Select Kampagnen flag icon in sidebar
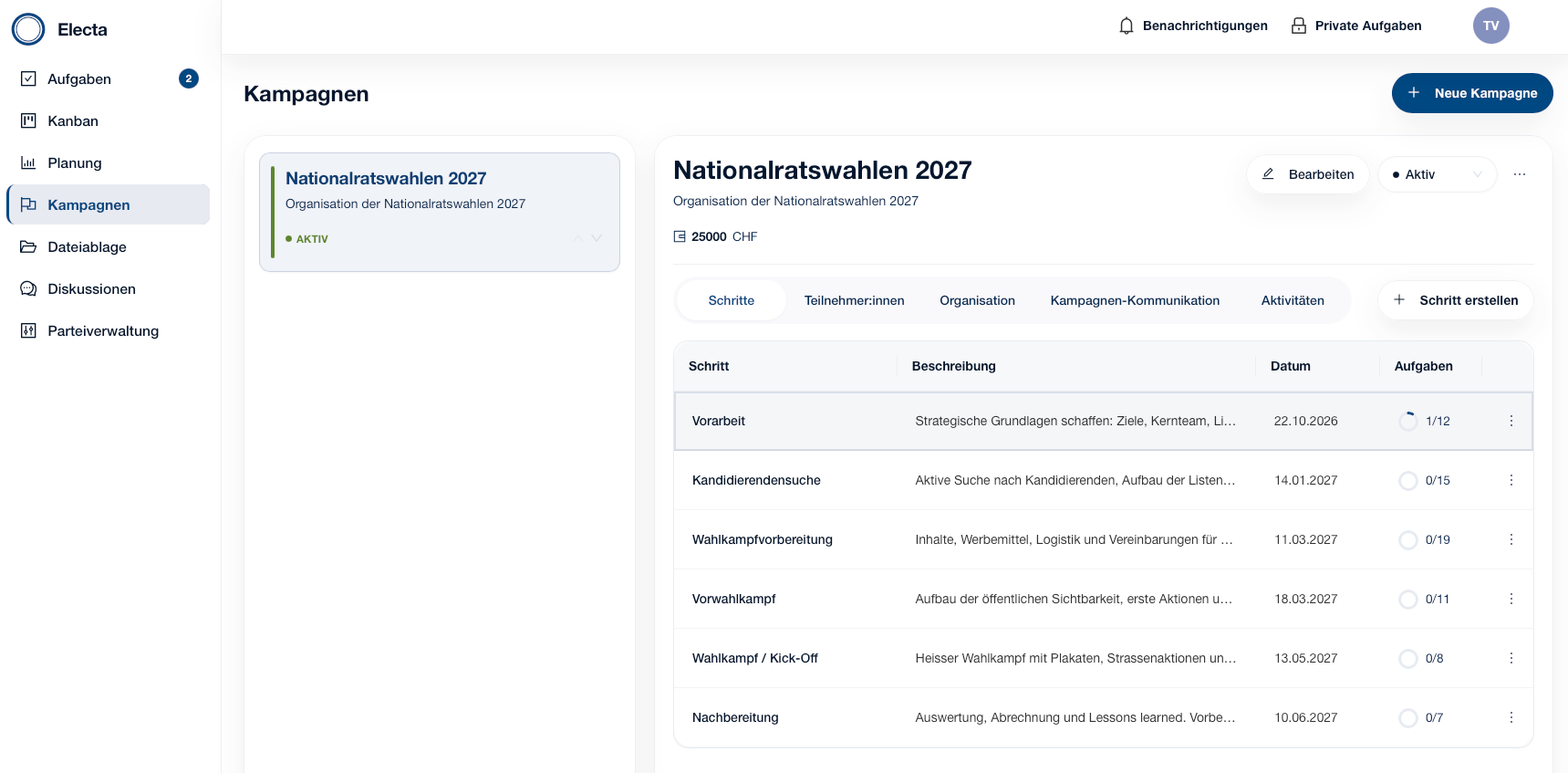The height and width of the screenshot is (773, 1568). 28,204
